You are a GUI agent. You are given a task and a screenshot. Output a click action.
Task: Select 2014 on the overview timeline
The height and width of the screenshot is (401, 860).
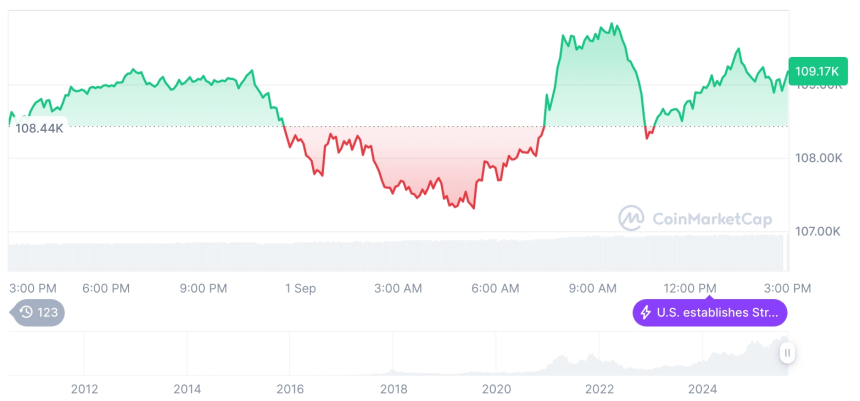187,388
